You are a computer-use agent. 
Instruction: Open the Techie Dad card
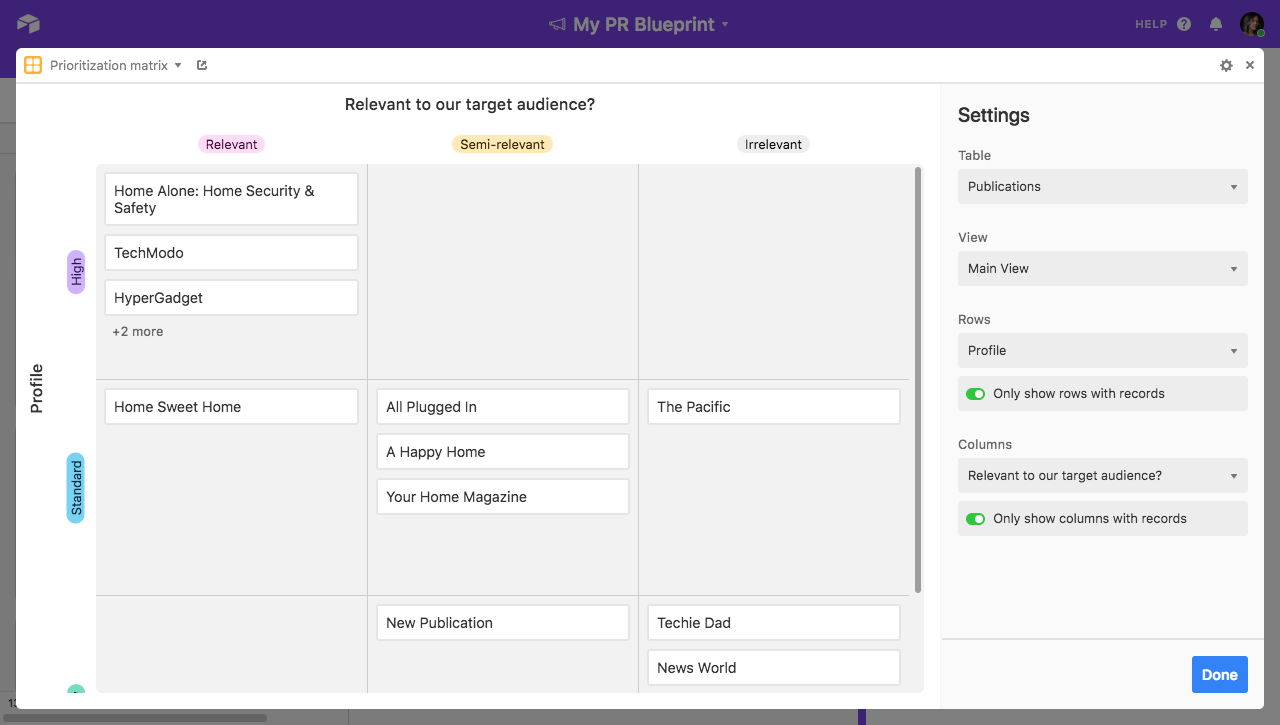pos(774,623)
